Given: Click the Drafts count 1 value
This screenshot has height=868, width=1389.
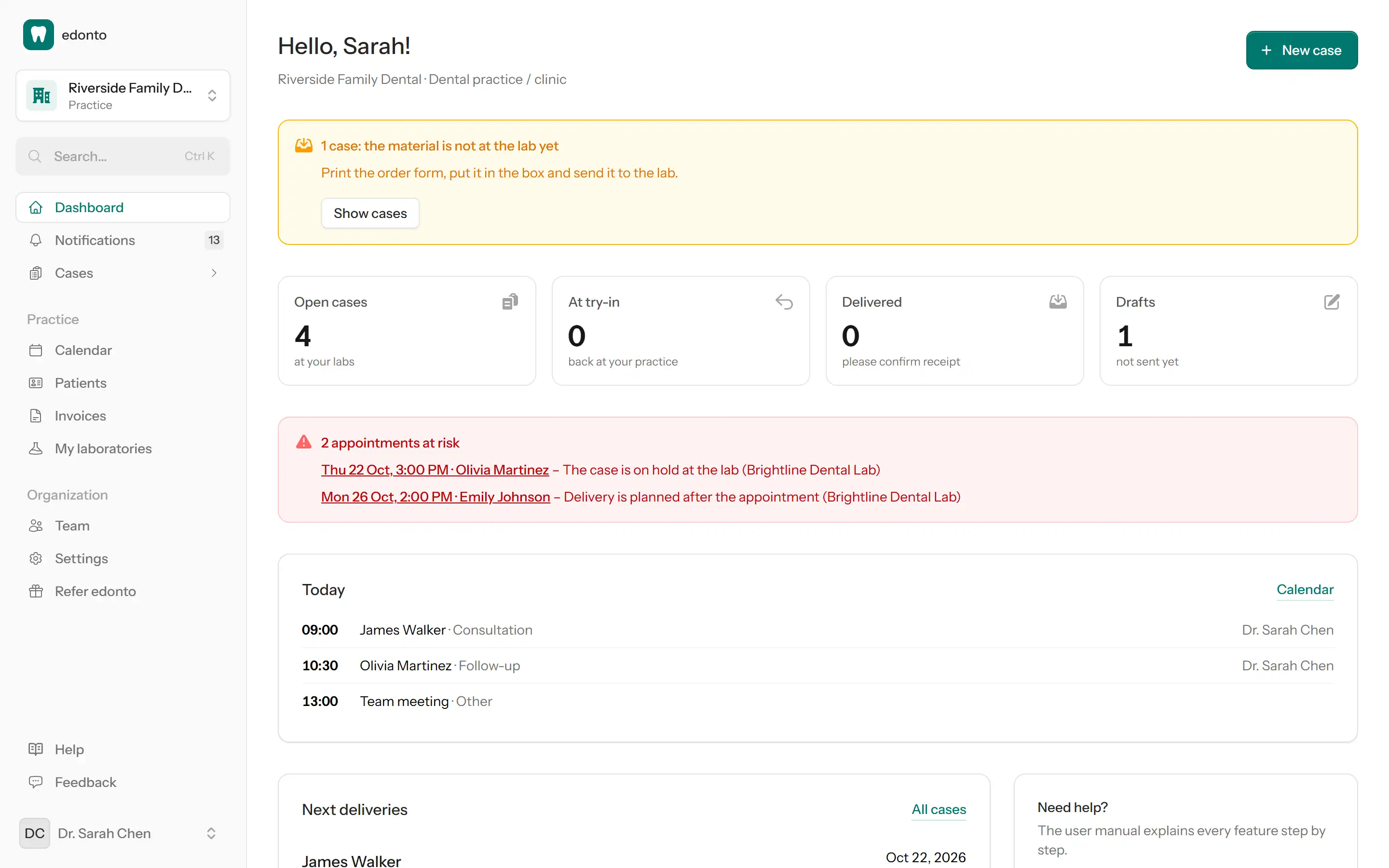Looking at the screenshot, I should 1125,336.
